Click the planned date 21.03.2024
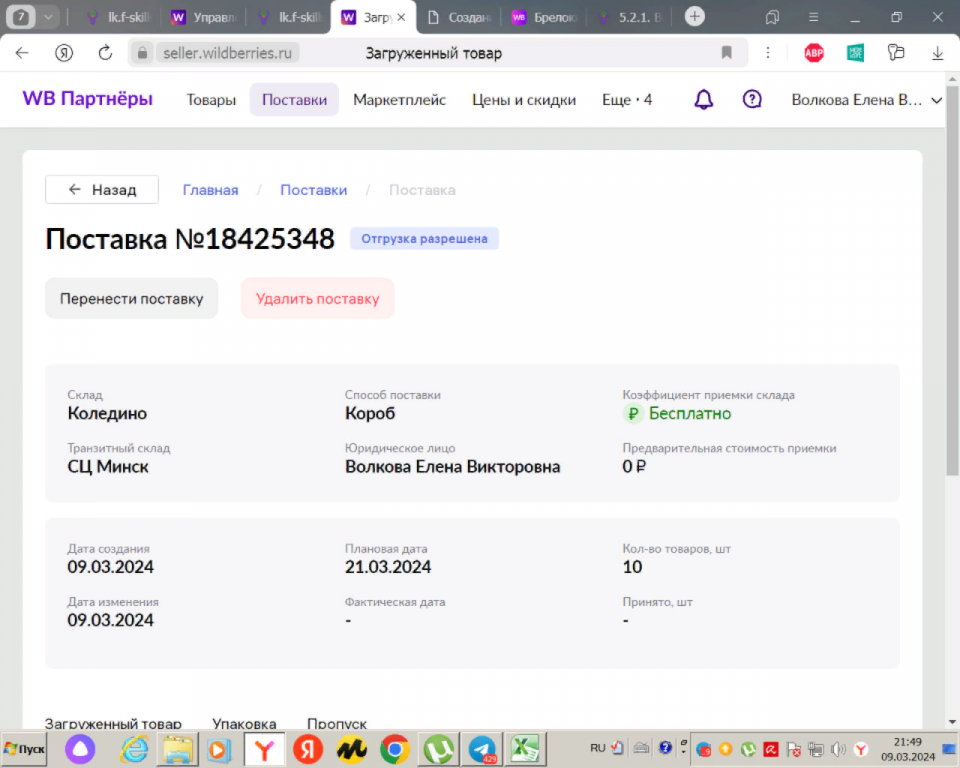Viewport: 960px width, 768px height. 388,567
